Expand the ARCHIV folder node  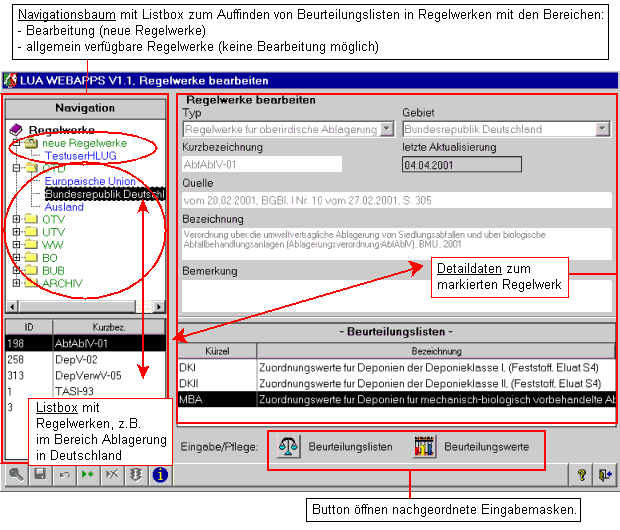(16, 284)
